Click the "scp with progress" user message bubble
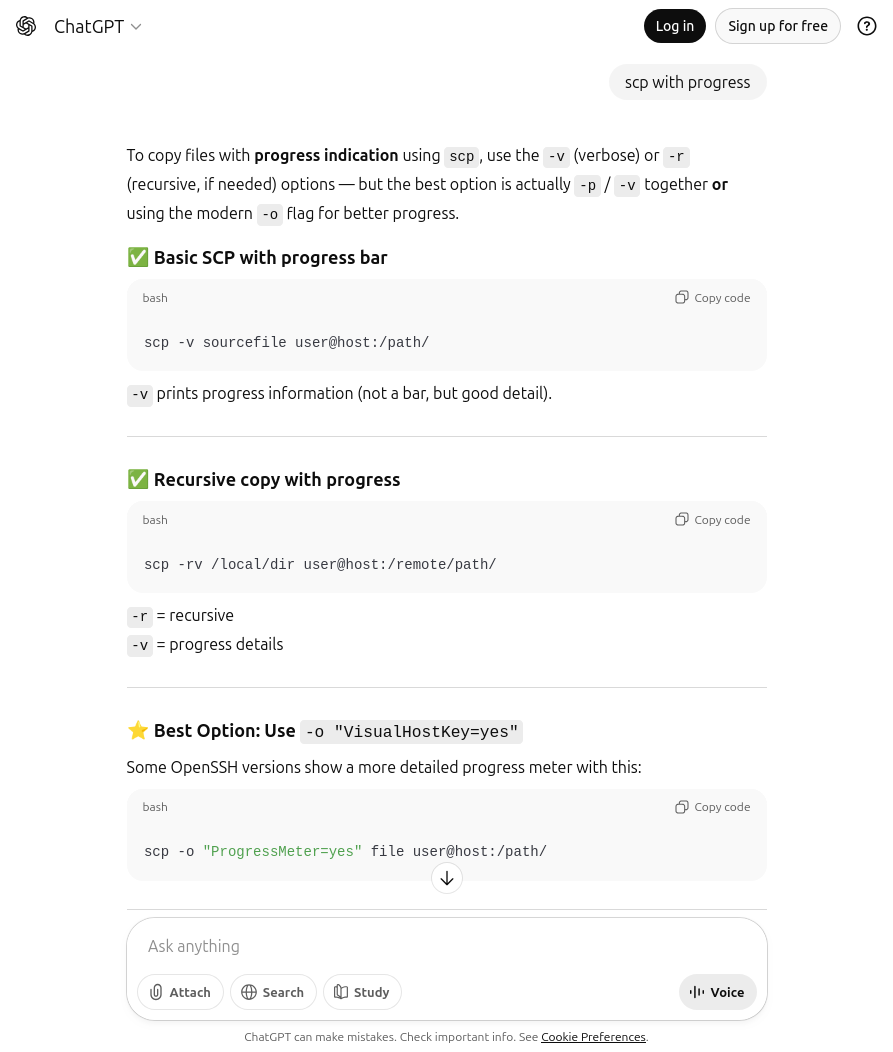This screenshot has height=1052, width=893. pyautogui.click(x=687, y=82)
